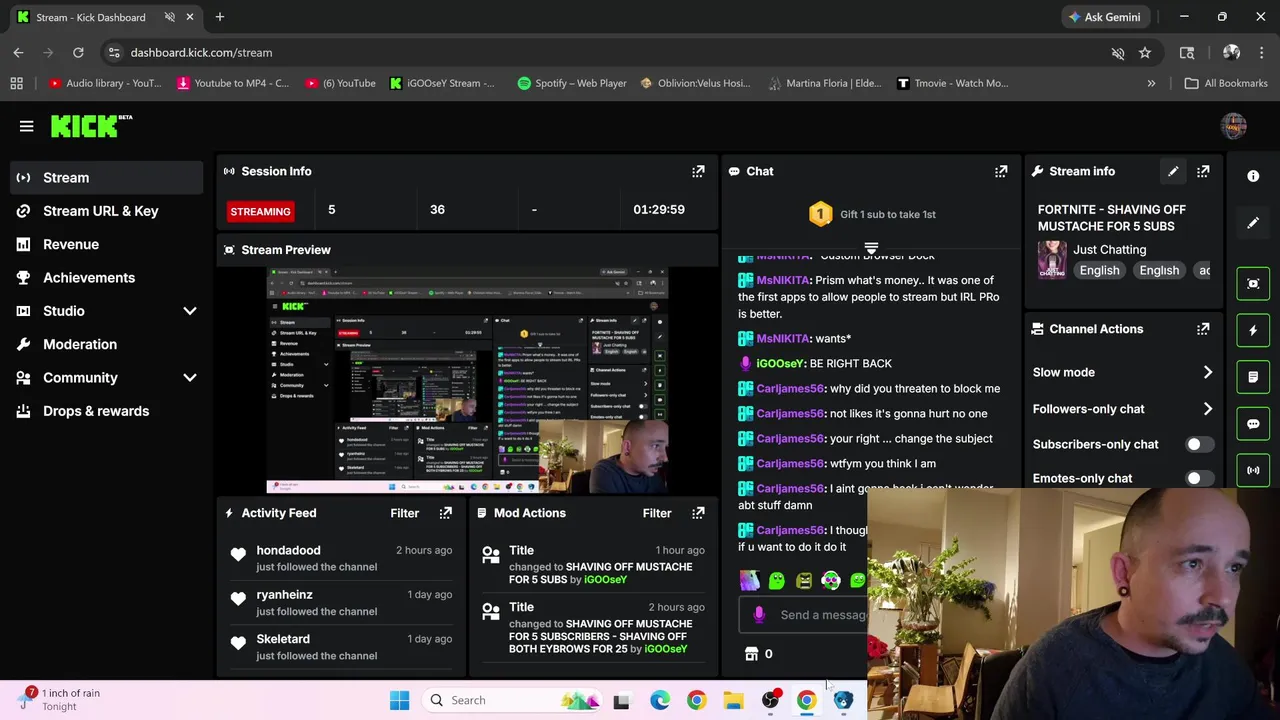1280x720 pixels.
Task: Click MsNIKITA username in 'wants*' message
Action: tap(783, 339)
